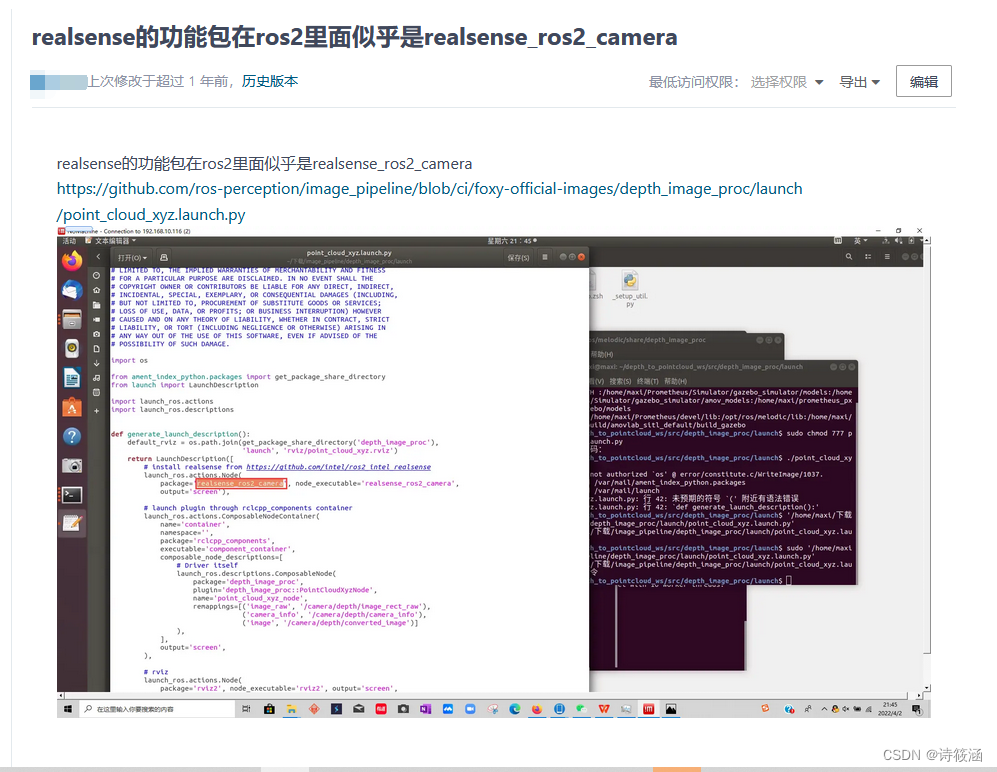The image size is (997, 772).
Task: Open 终端(T) menu in the front terminal
Action: (647, 381)
